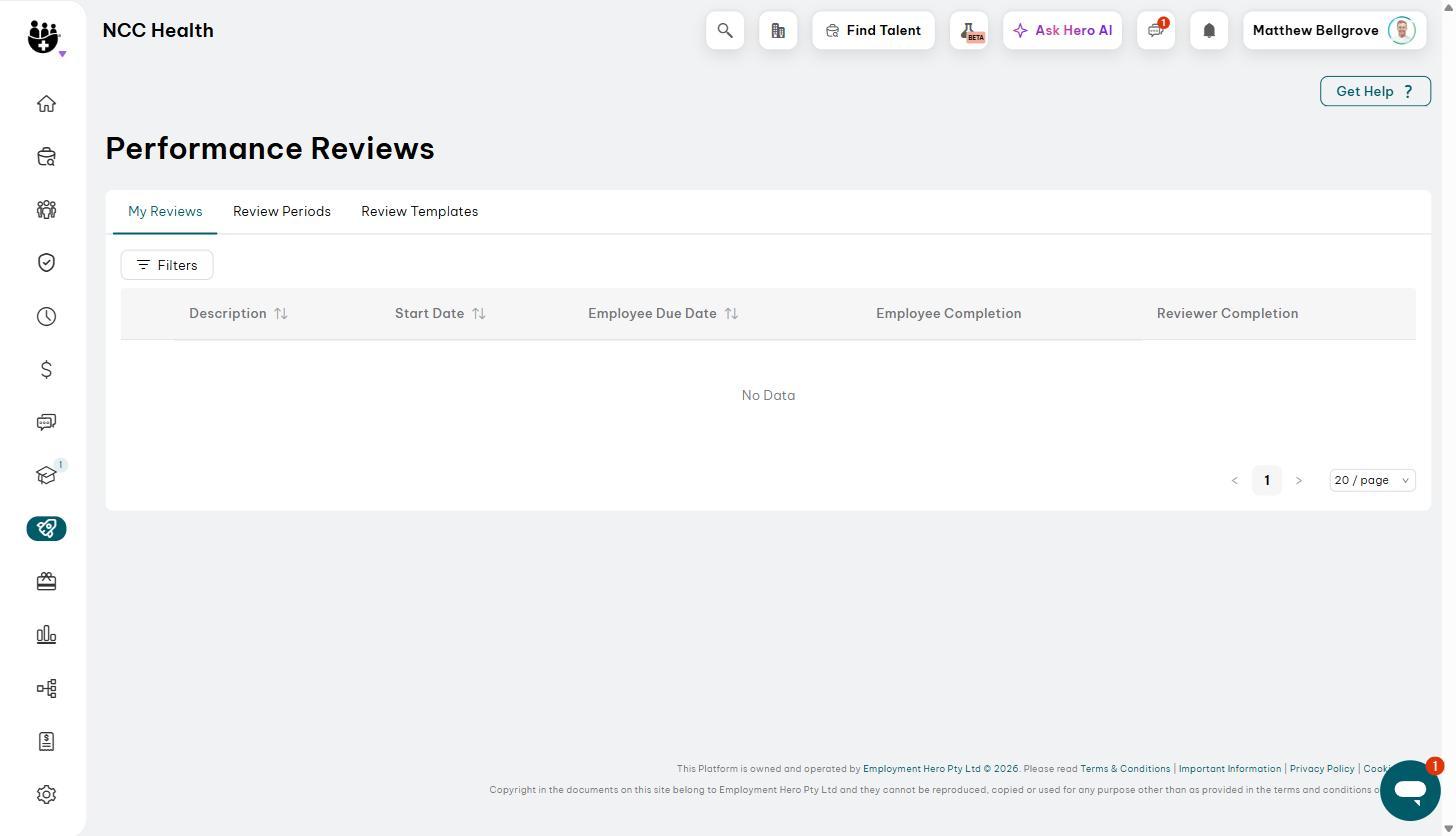
Task: Click the scrollbar down arrow
Action: tap(1448, 828)
